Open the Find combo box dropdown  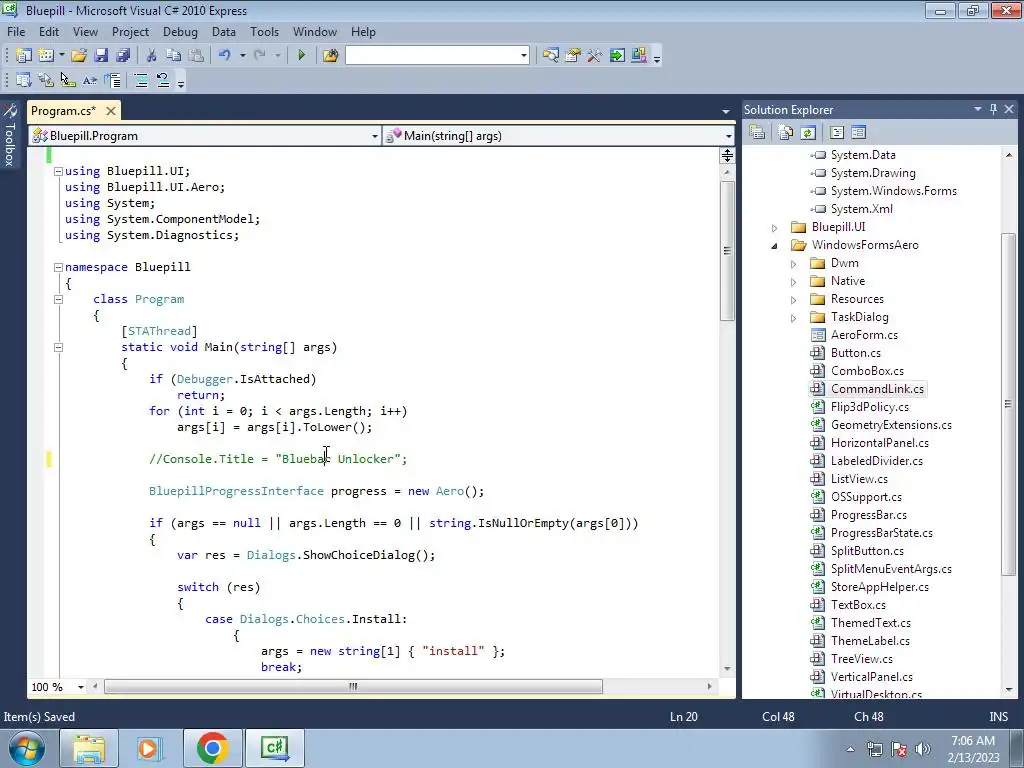point(524,56)
